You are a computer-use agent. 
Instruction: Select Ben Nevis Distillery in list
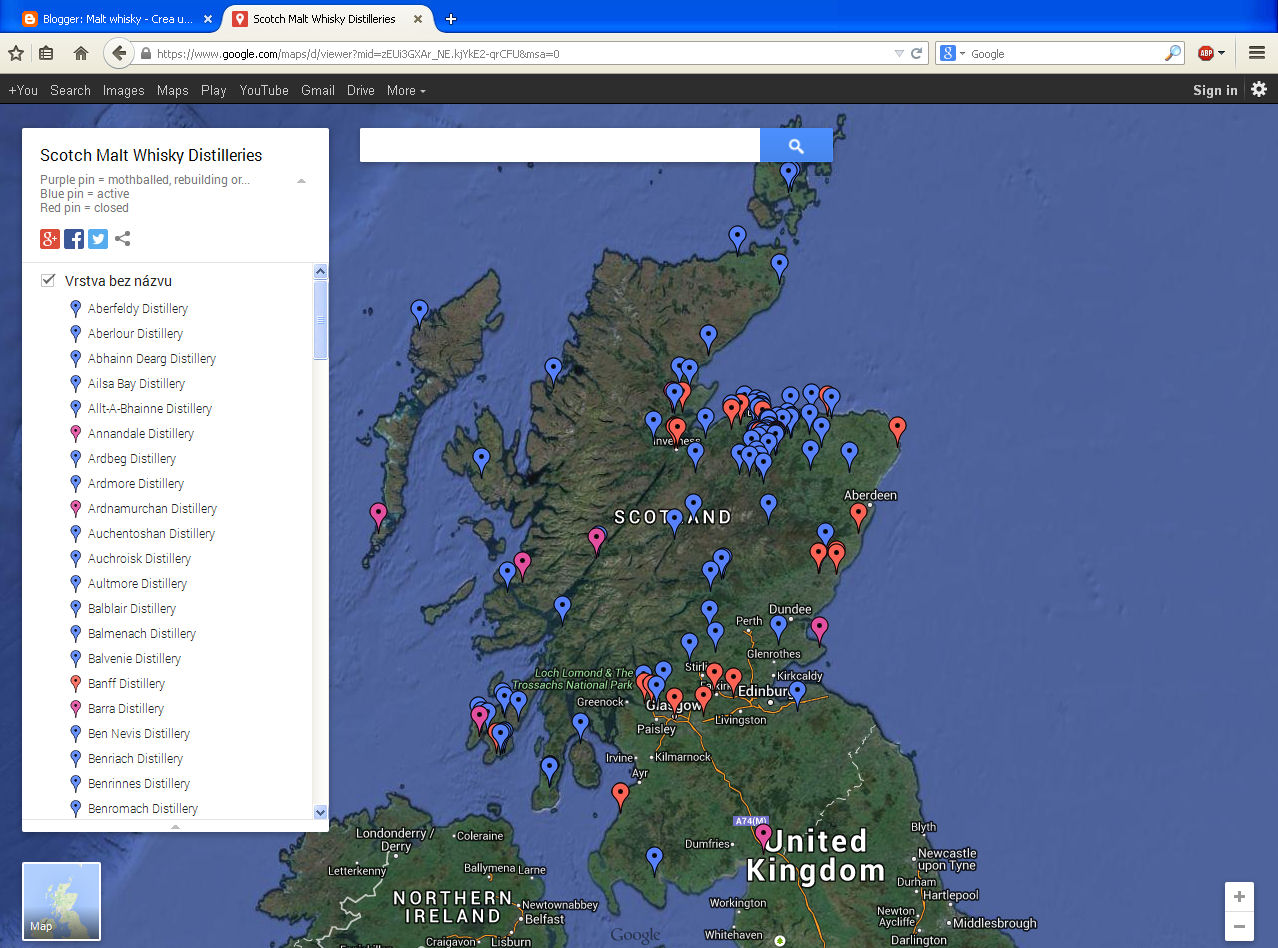(139, 734)
